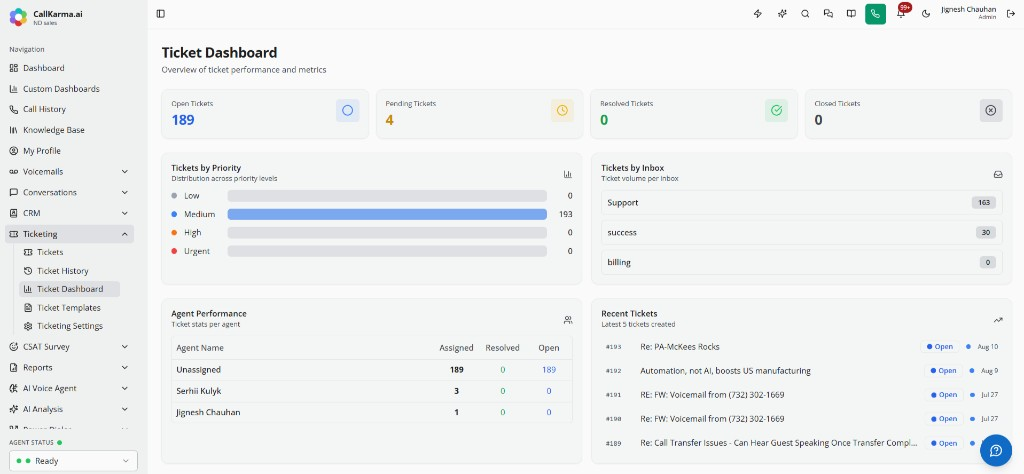The image size is (1024, 474).
Task: Click the Assigned column header
Action: 456,348
